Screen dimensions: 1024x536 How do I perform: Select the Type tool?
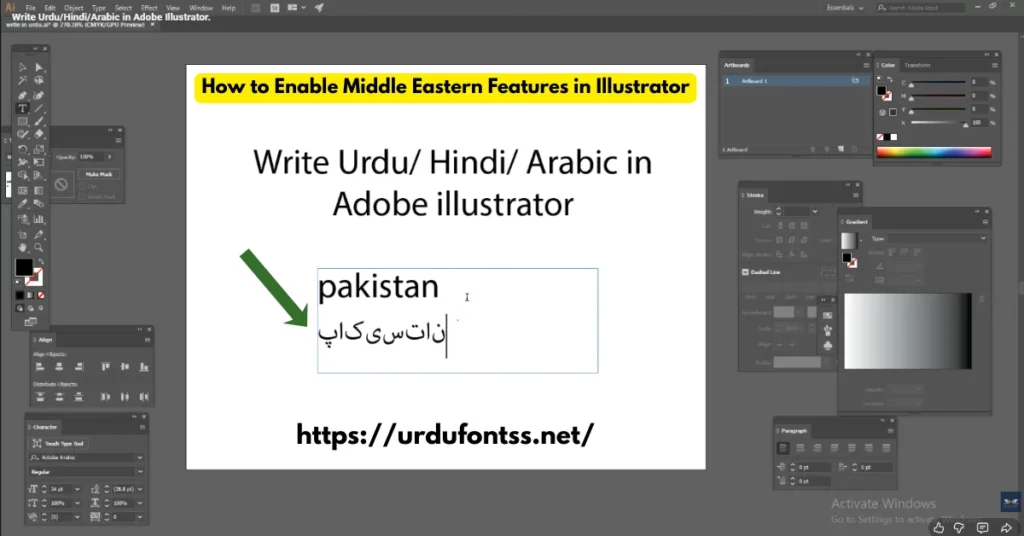coord(22,108)
